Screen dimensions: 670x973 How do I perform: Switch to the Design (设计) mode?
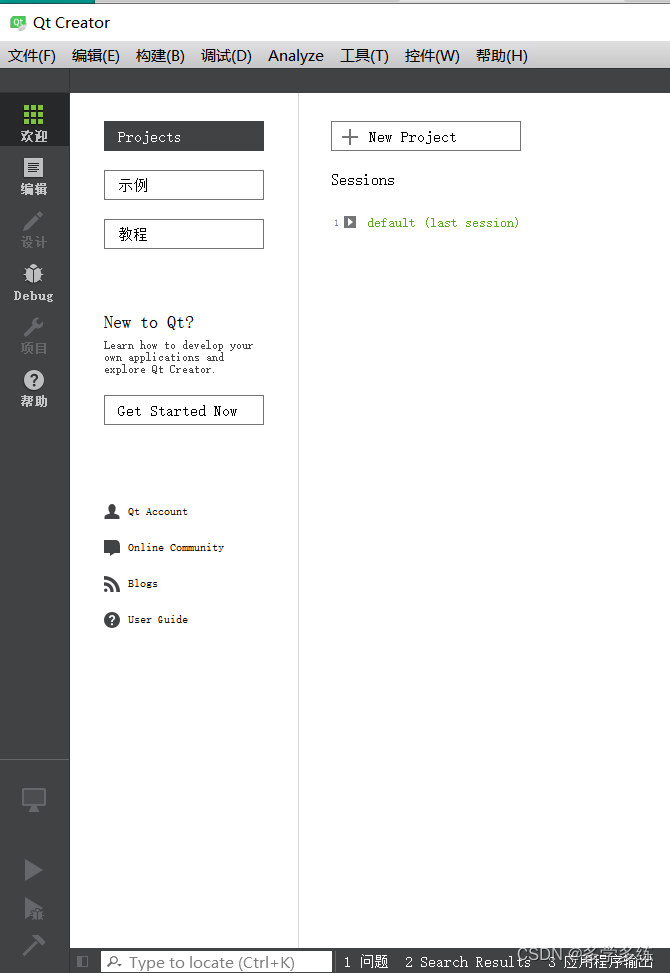click(34, 228)
